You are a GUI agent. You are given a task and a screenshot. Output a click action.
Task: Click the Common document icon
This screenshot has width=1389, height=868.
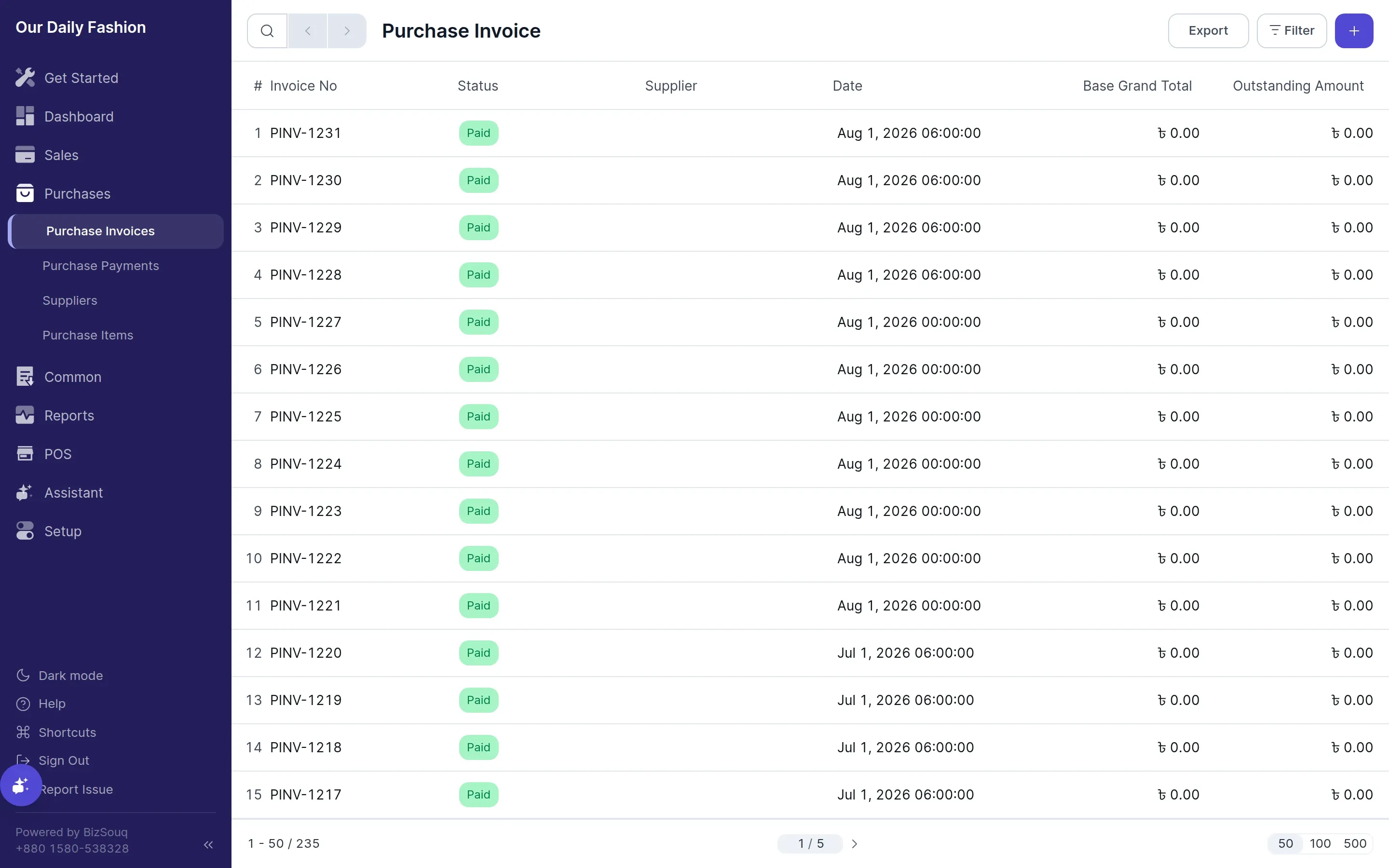pos(25,377)
